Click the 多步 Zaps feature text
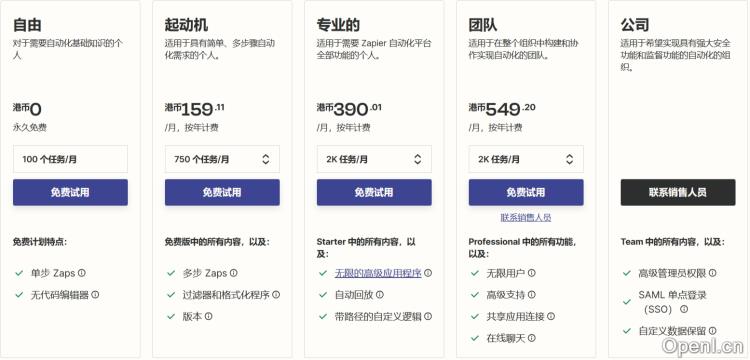This screenshot has width=750, height=360. [x=205, y=273]
